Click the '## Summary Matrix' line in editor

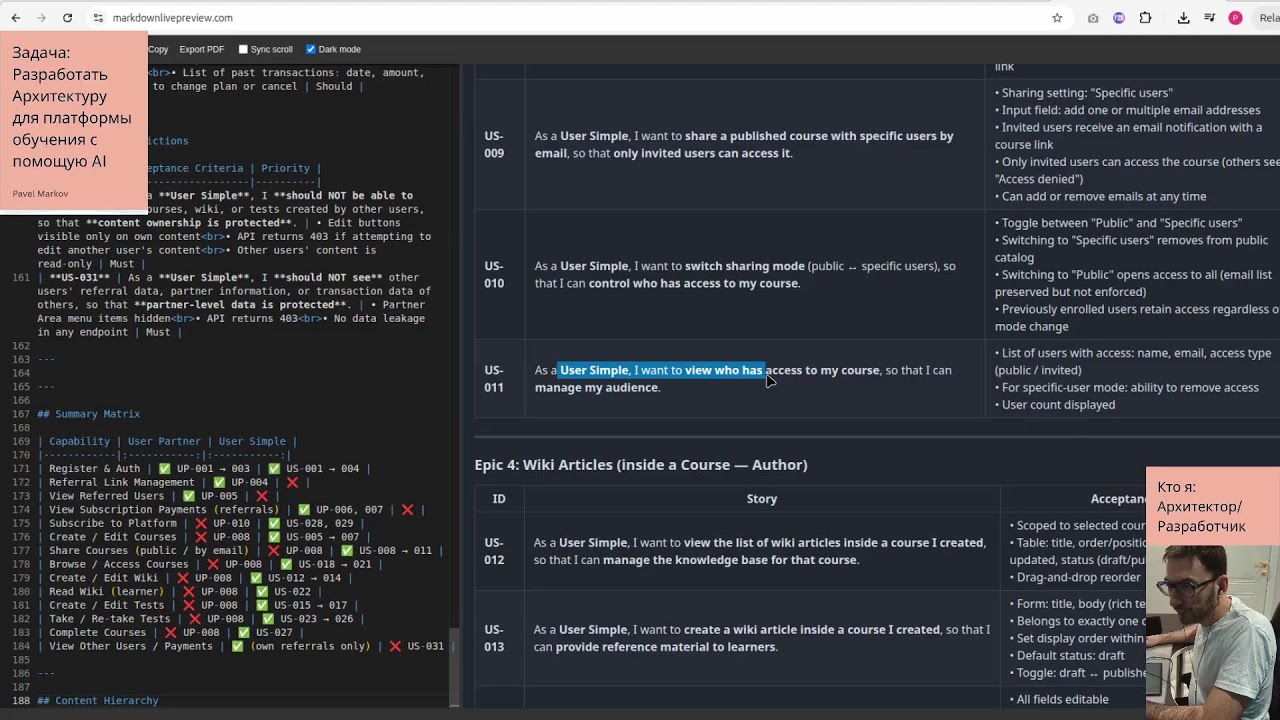tap(88, 414)
